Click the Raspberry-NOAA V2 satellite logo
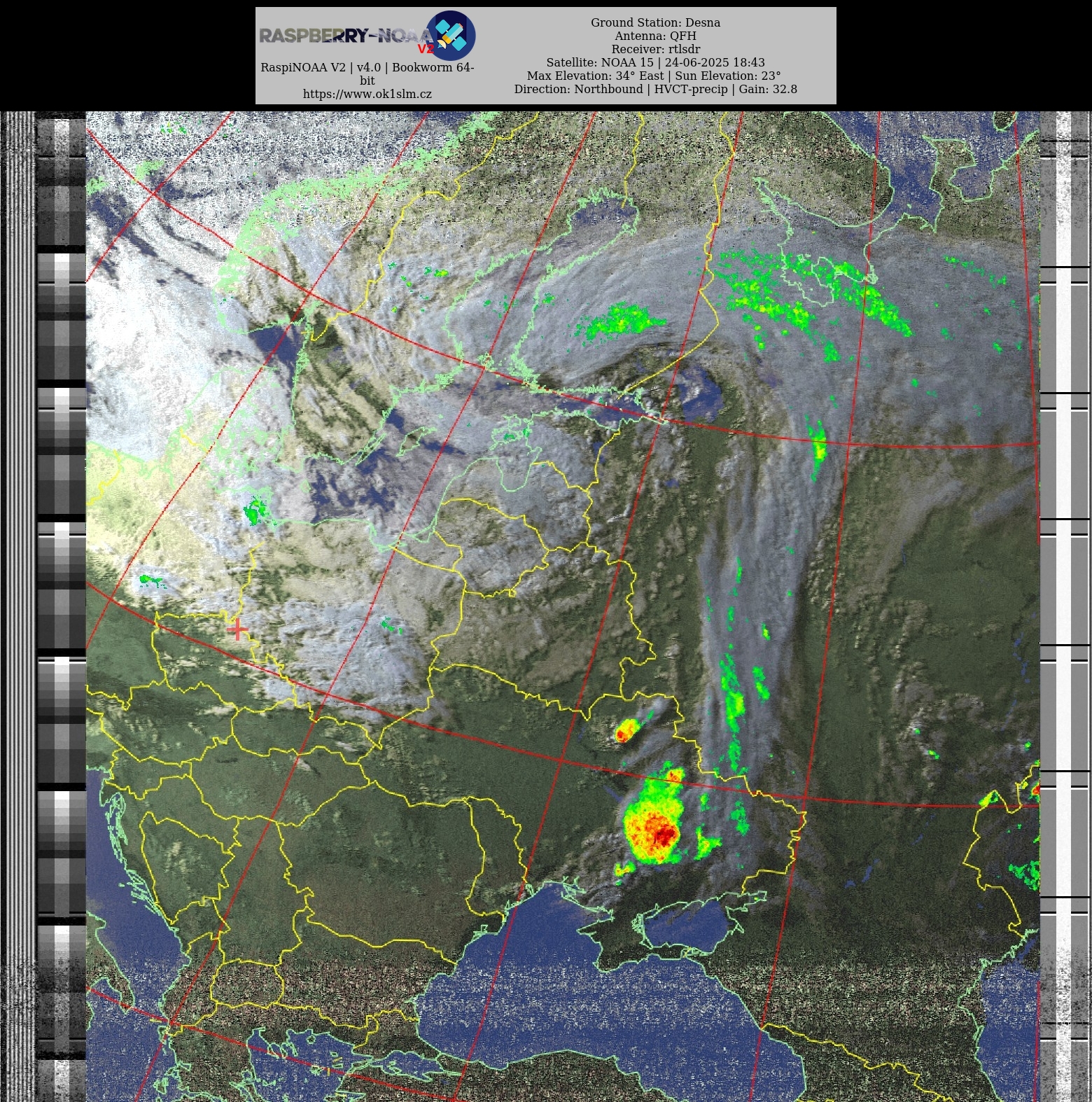Screen dimensions: 1092x1102 click(367, 35)
